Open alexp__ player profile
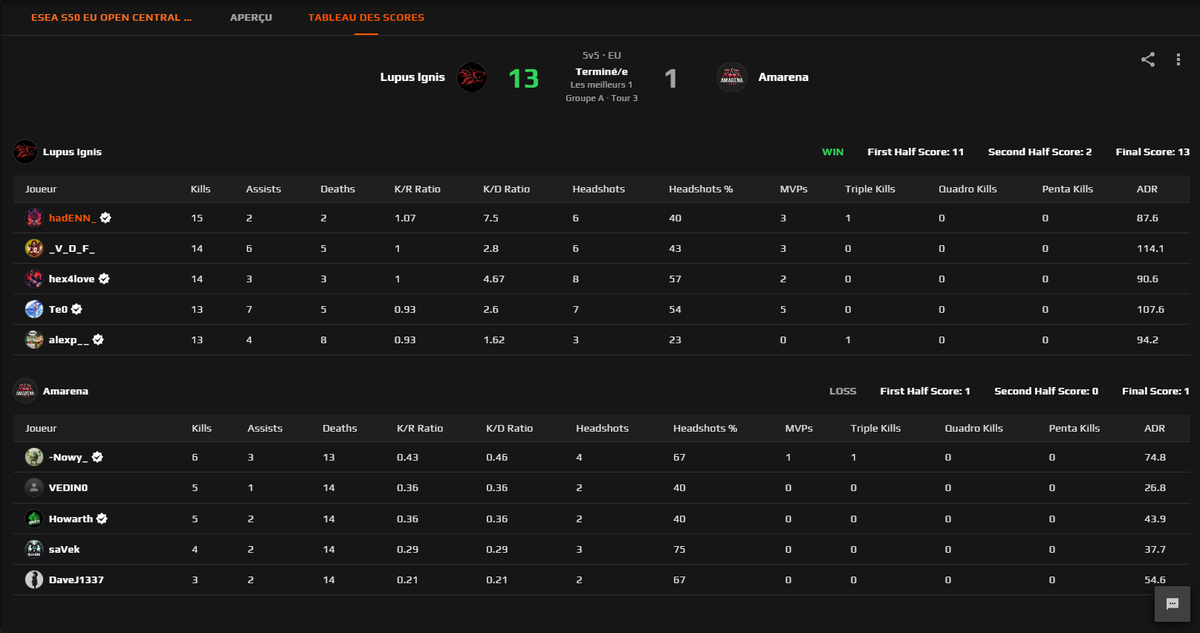The image size is (1200, 633). click(x=69, y=340)
